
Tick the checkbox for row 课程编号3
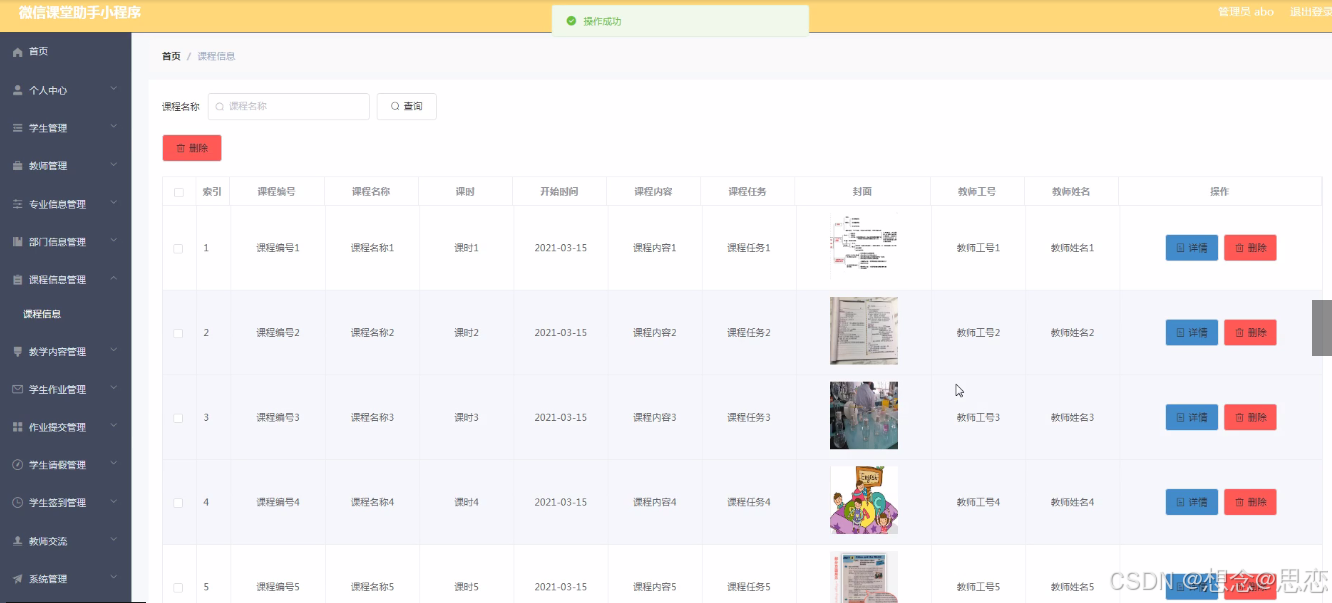179,418
